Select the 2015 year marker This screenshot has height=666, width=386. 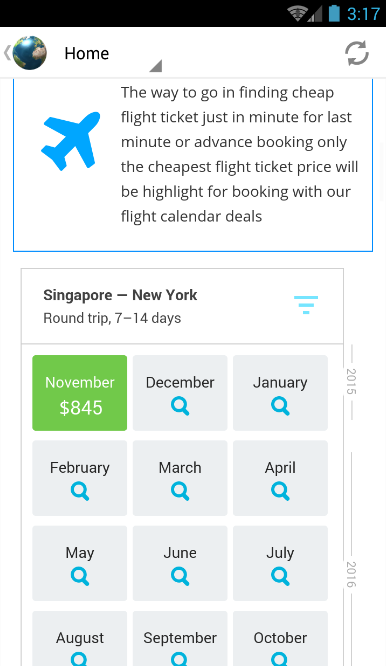pyautogui.click(x=352, y=381)
